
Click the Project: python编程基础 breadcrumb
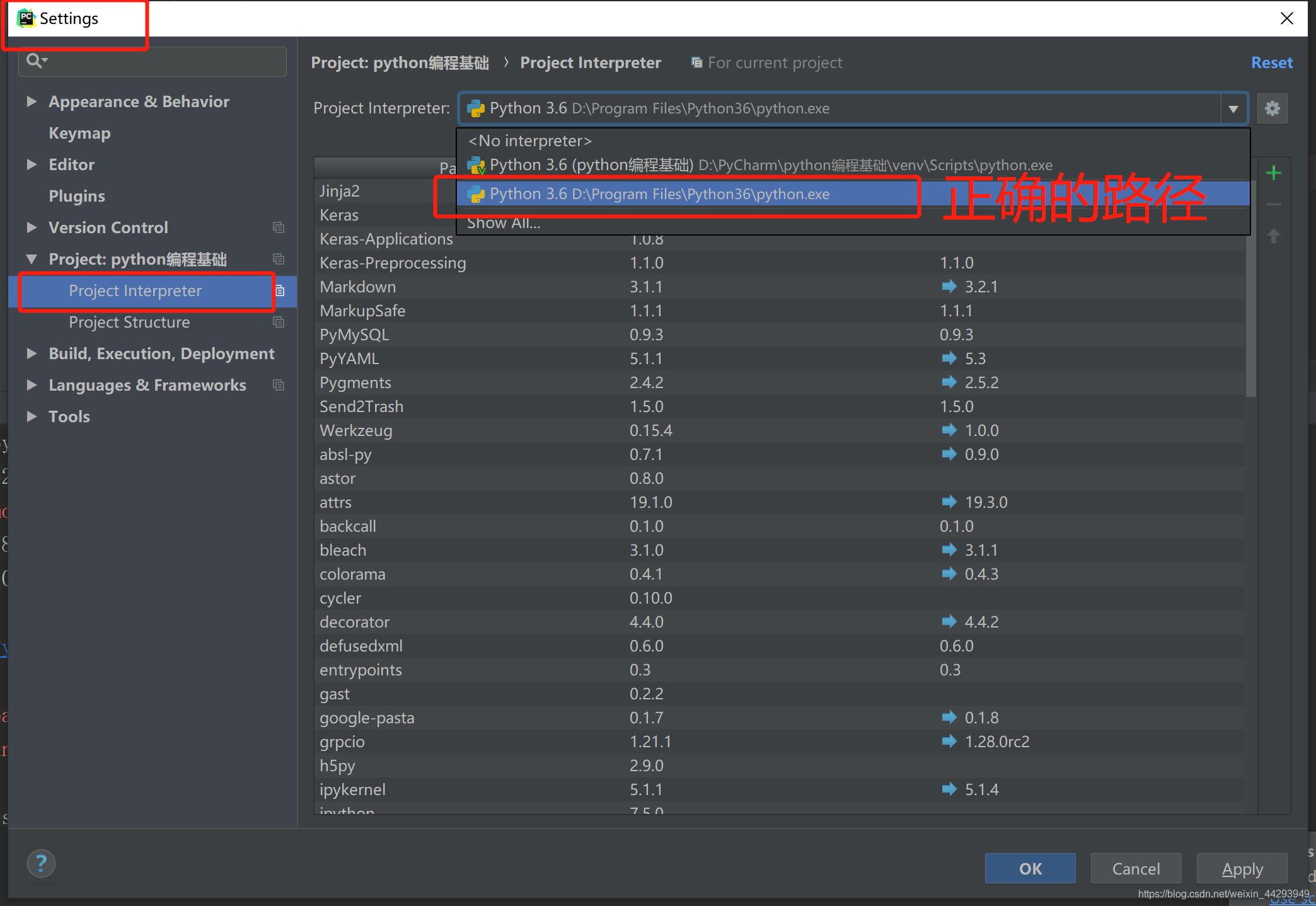pos(400,62)
